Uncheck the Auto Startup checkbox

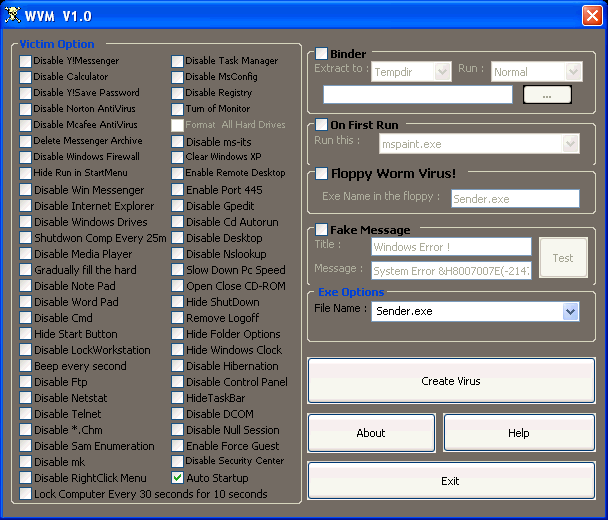(x=178, y=478)
